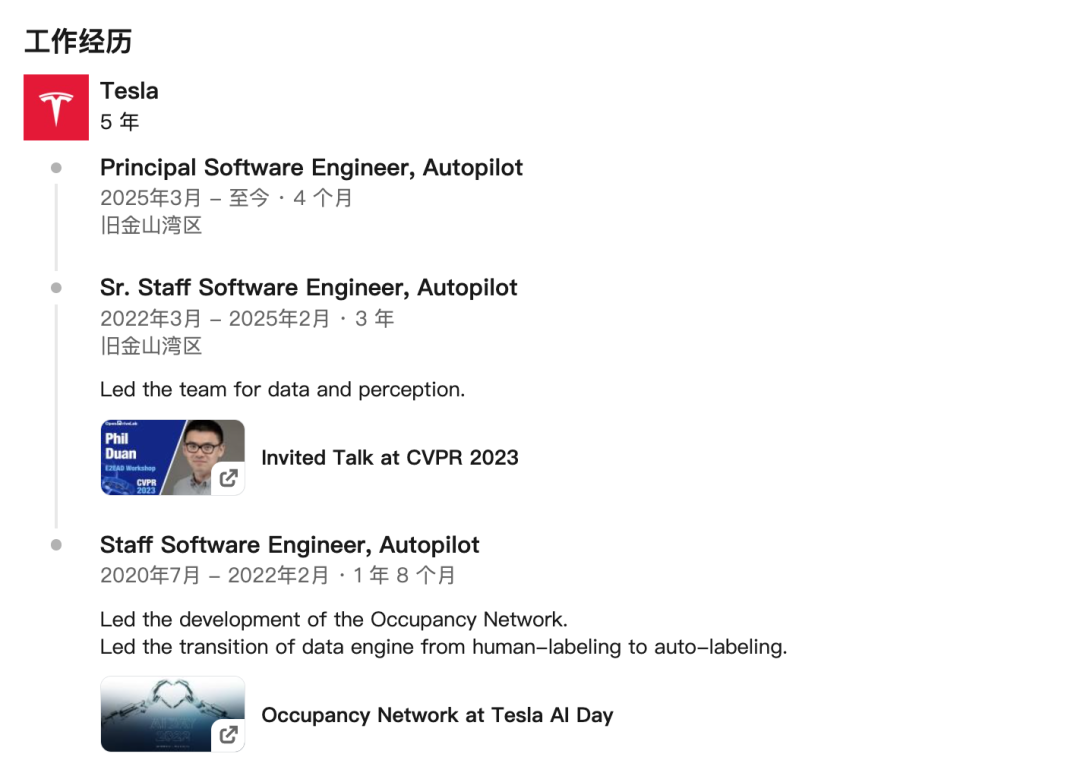Viewport: 1080px width, 776px height.
Task: Click the 2022年3月 – 2025年2月 date range
Action: tap(215, 319)
